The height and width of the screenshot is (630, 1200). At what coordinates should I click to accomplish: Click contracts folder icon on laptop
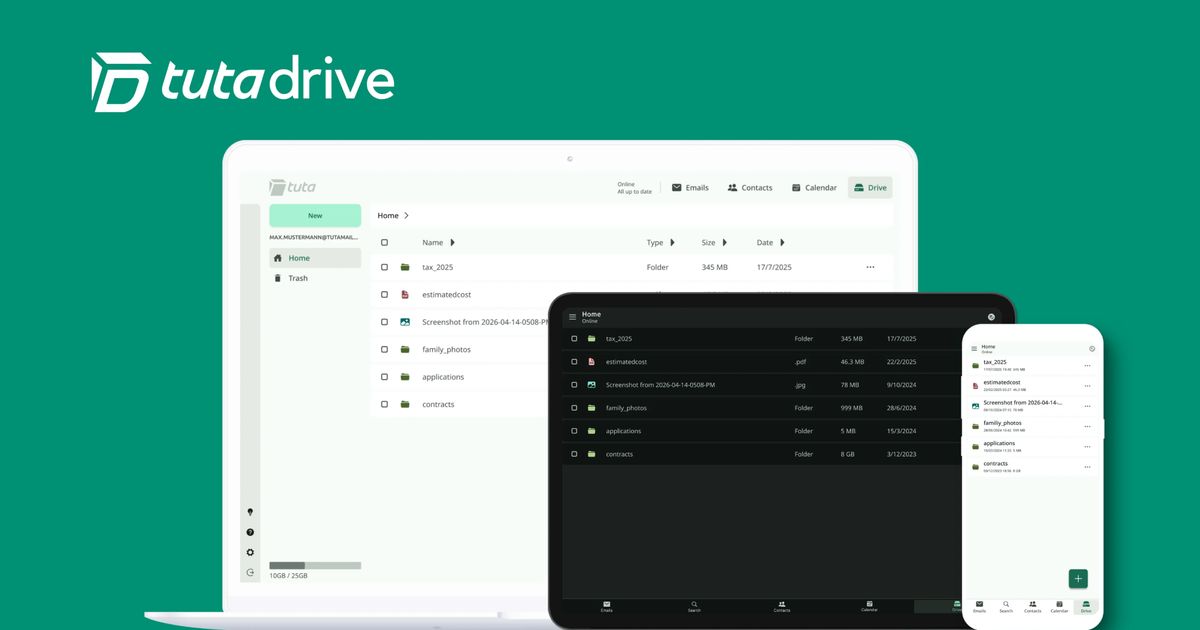click(405, 404)
